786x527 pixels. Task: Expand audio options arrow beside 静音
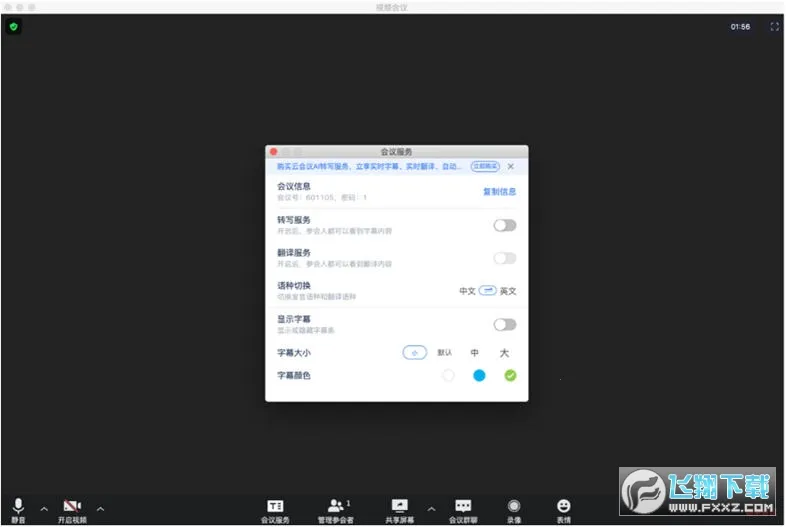click(x=43, y=509)
